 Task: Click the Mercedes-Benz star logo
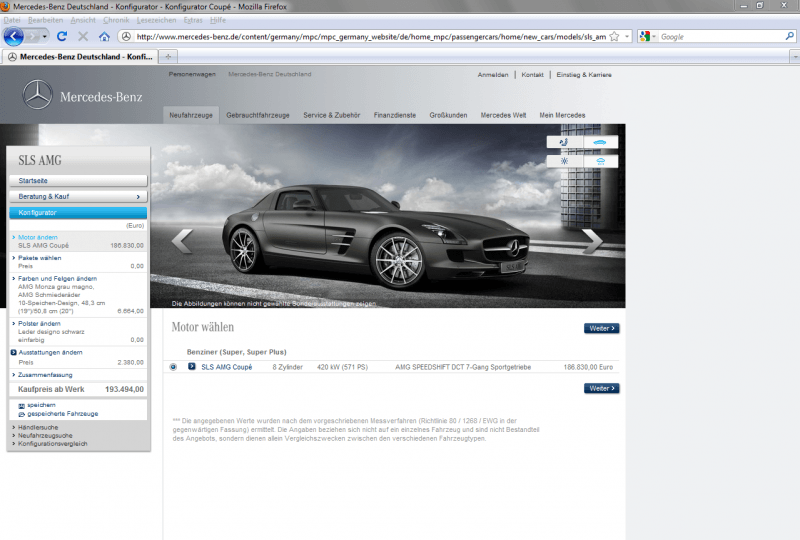(37, 94)
